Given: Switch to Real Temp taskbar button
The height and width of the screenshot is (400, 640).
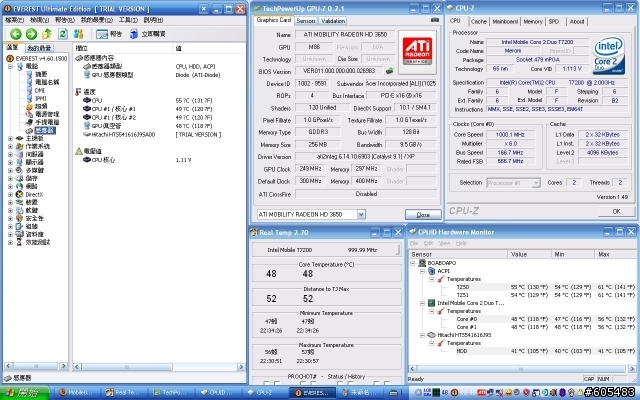Looking at the screenshot, I should click(122, 393).
